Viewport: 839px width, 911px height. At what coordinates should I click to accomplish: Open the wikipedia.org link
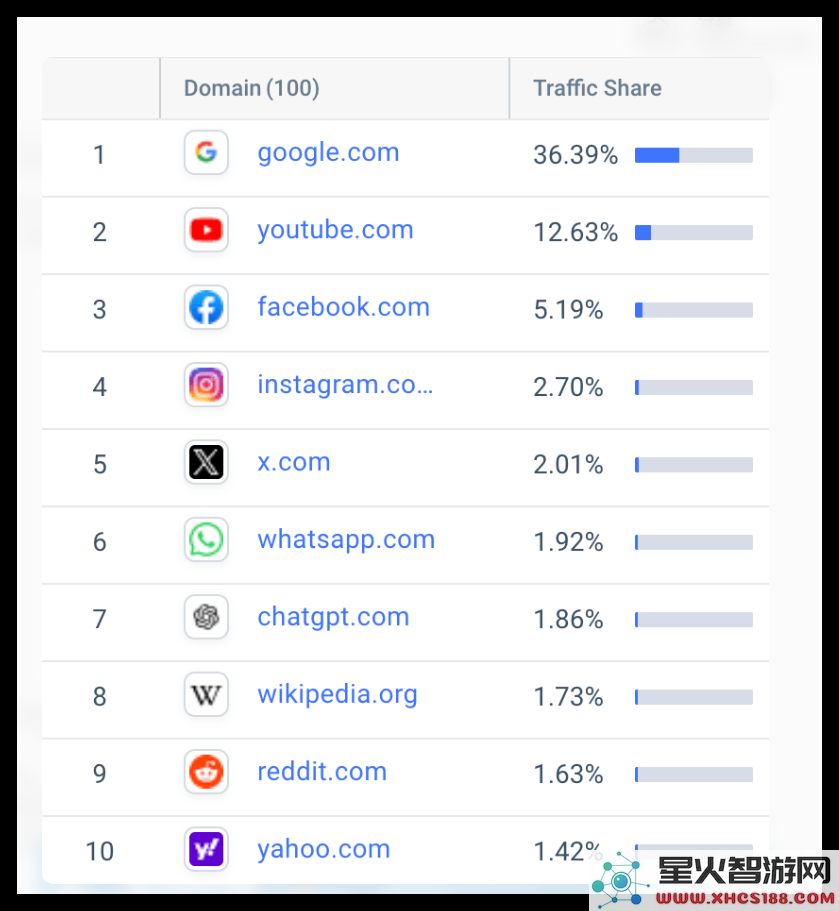(x=337, y=695)
